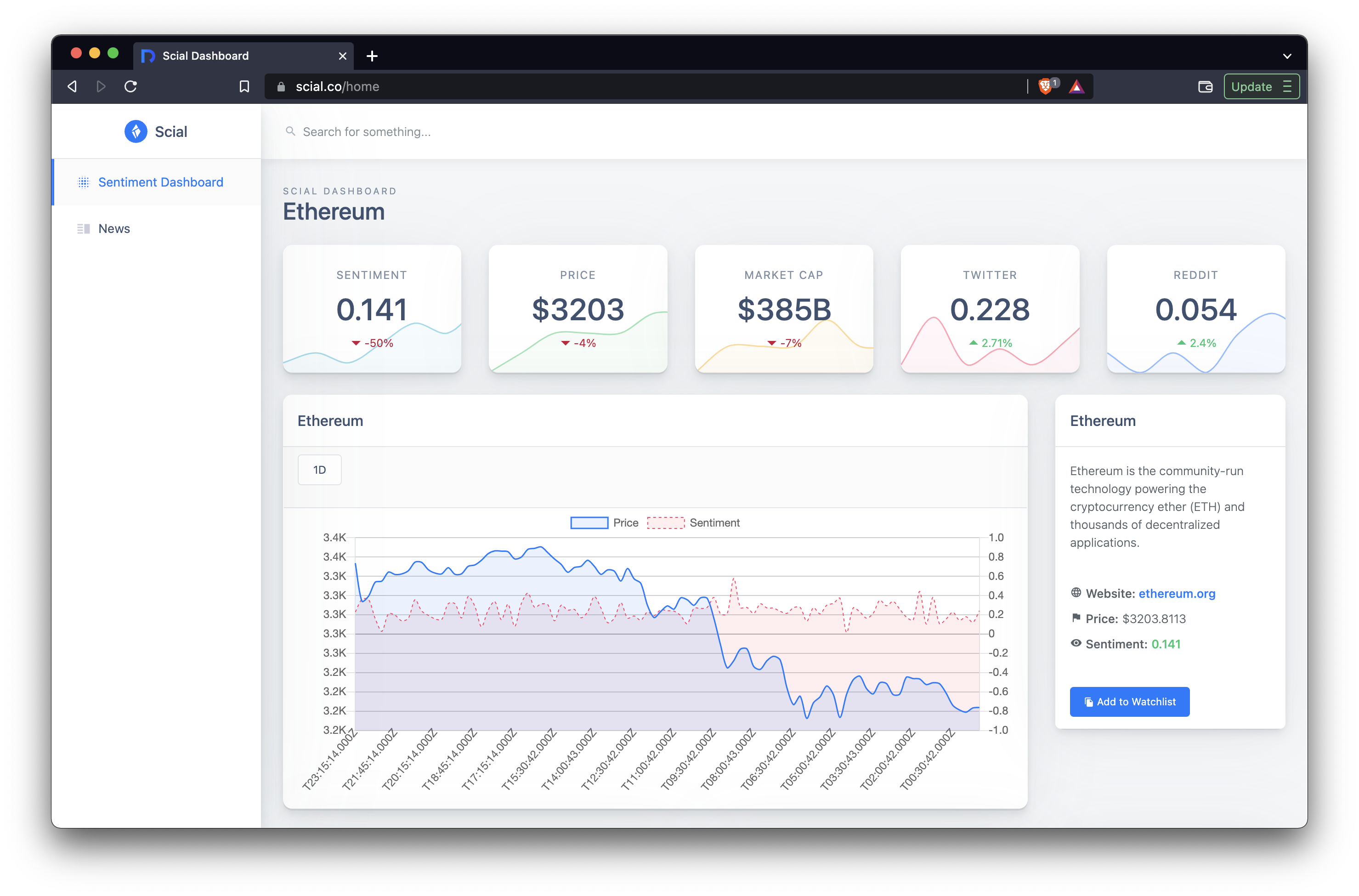Click the copy icon in Add to Watchlist
This screenshot has height=896, width=1359.
(x=1088, y=702)
